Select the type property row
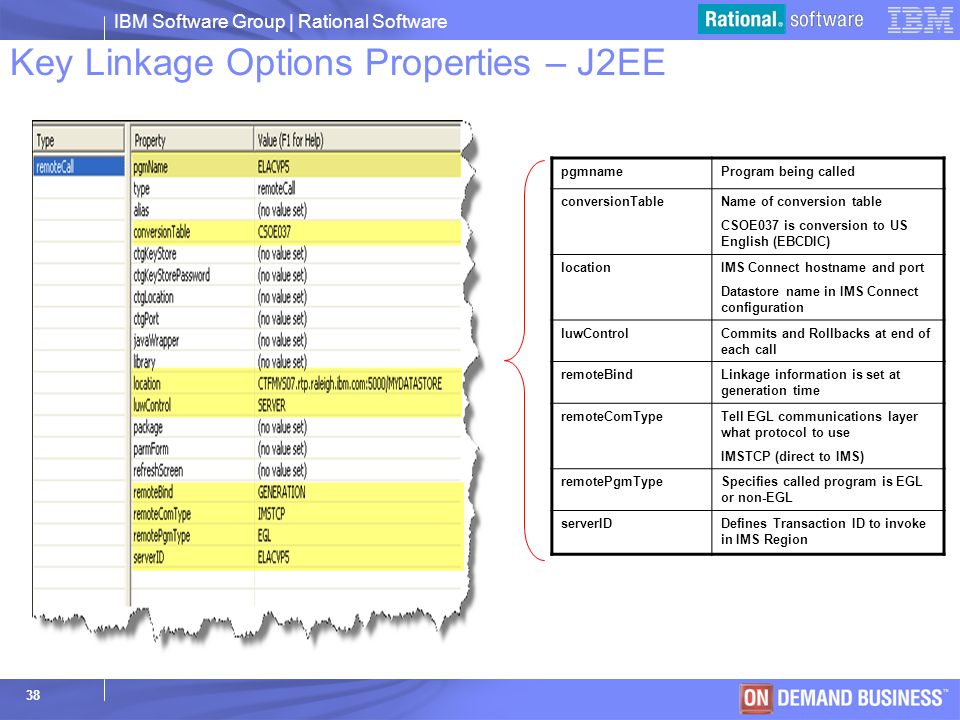960x720 pixels. [x=296, y=189]
